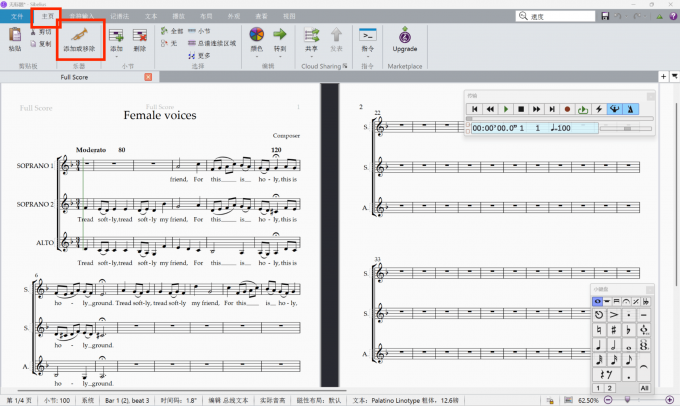Open the Note Input ribbon tab
Screen dimensions: 680x406
pyautogui.click(x=82, y=16)
